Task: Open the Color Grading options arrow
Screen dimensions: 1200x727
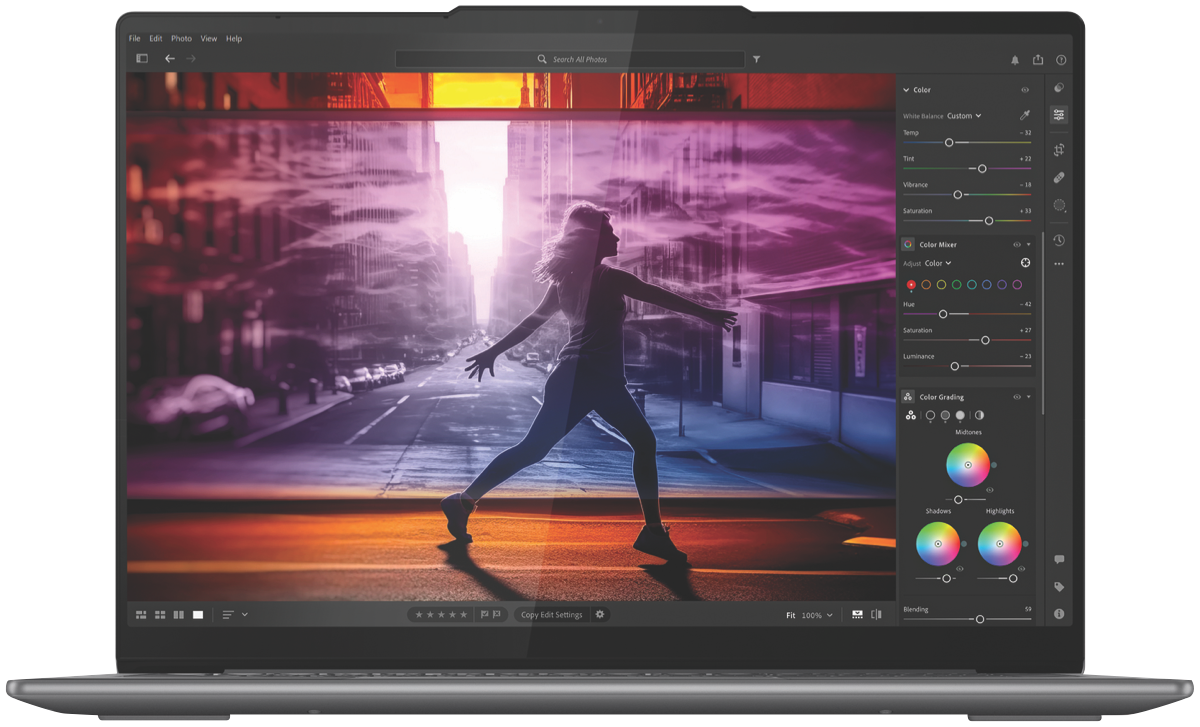Action: tap(1028, 397)
